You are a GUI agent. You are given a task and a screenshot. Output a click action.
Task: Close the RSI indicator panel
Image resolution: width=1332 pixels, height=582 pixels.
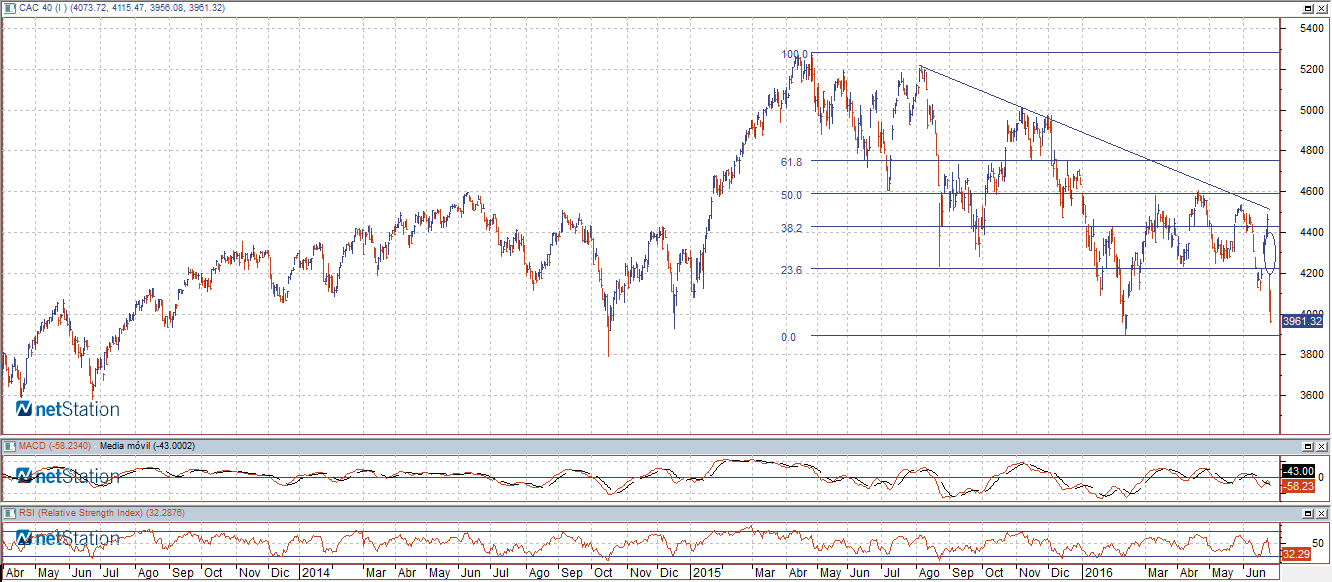tap(1321, 512)
